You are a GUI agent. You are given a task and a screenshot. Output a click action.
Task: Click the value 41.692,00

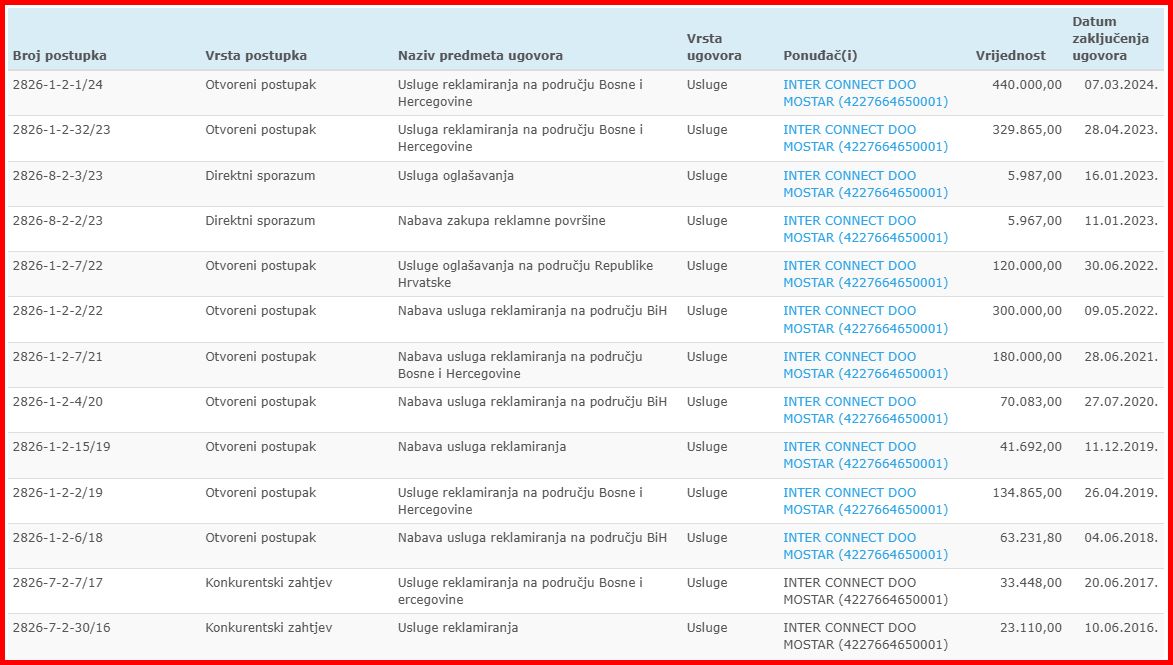(x=1031, y=447)
